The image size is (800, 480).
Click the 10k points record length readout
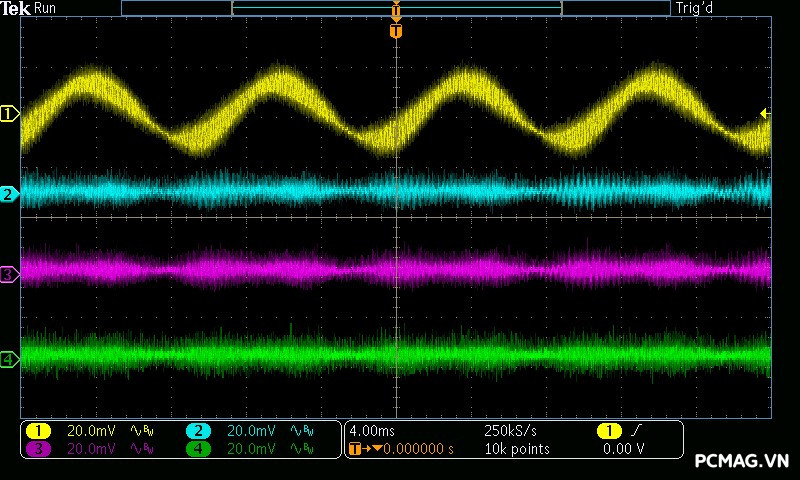[516, 449]
